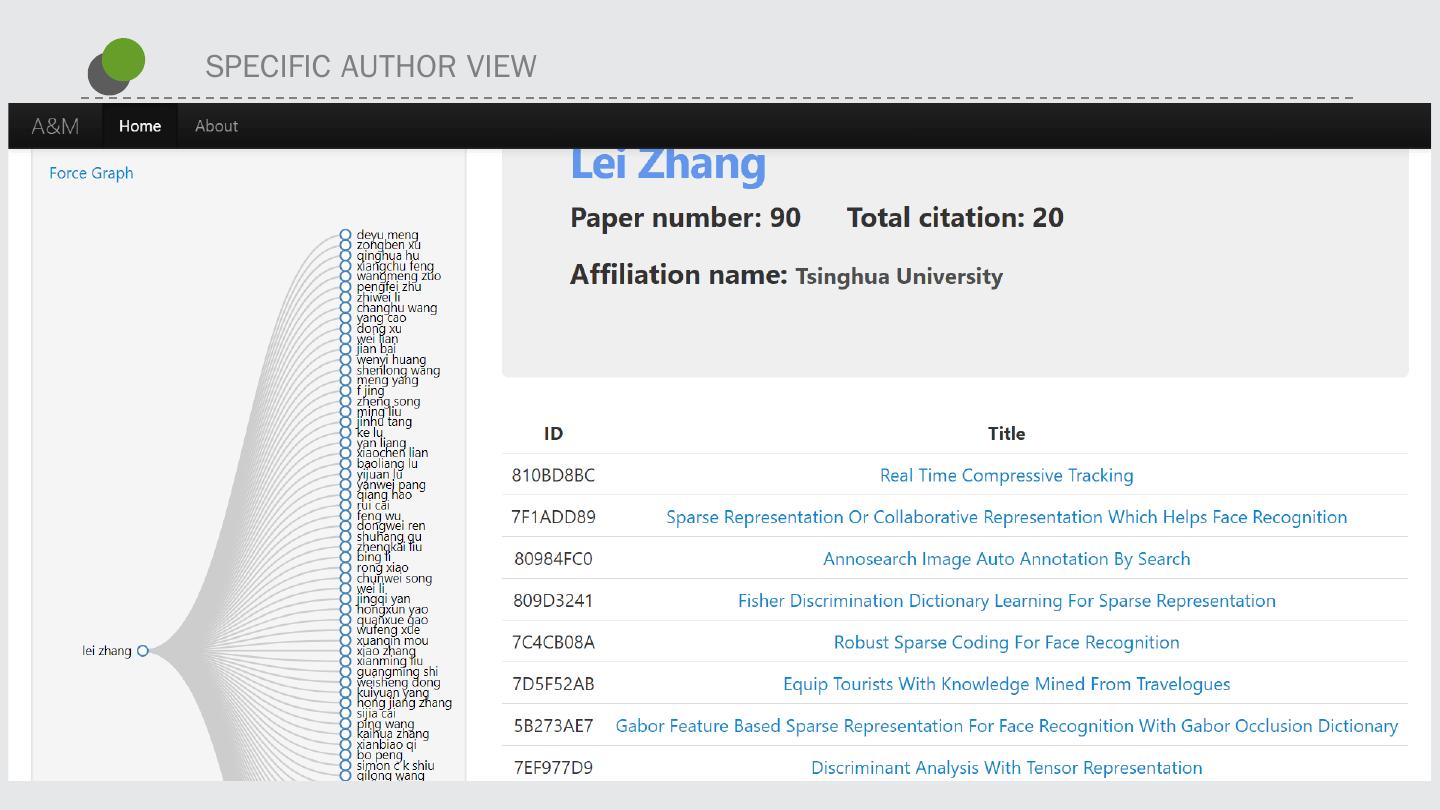
Task: Open the Home tab in navbar
Action: click(x=140, y=126)
